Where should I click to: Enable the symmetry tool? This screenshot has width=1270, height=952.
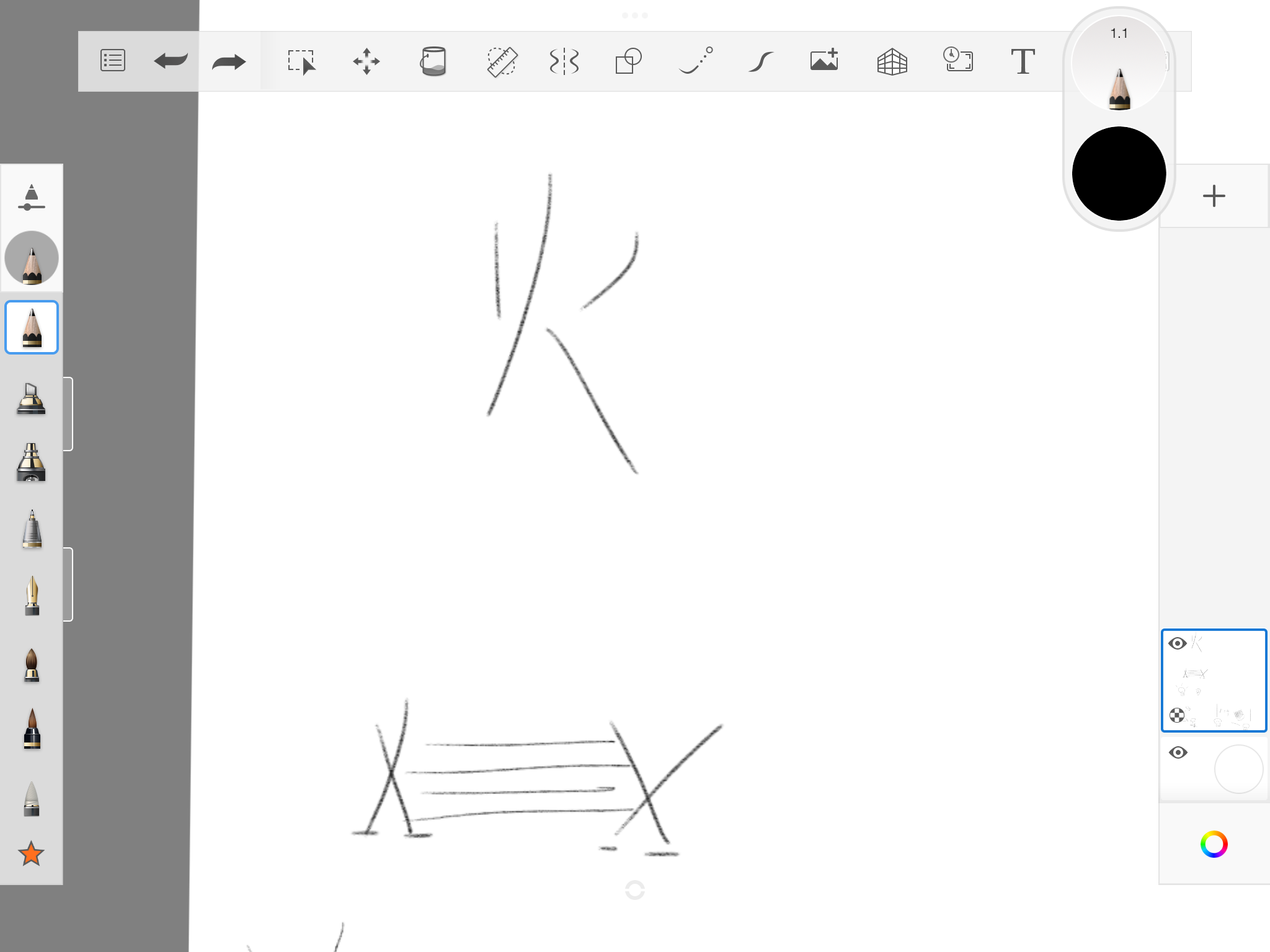[564, 61]
